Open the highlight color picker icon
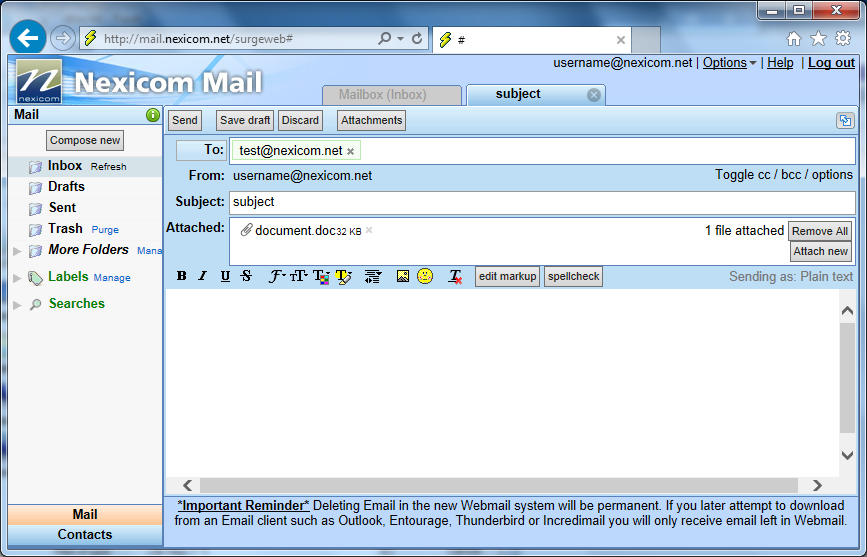The width and height of the screenshot is (867, 557). pyautogui.click(x=343, y=277)
